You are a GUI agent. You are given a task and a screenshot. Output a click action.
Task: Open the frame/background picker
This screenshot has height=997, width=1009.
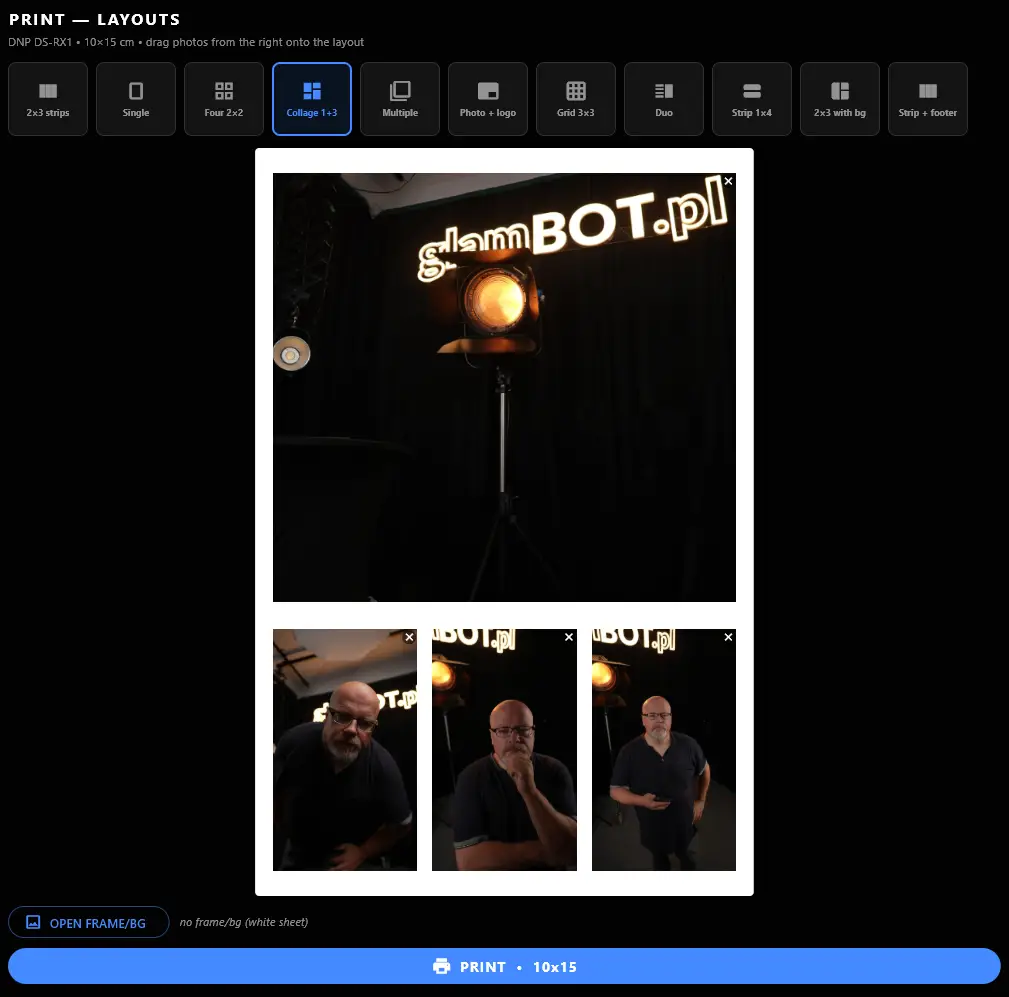coord(89,922)
